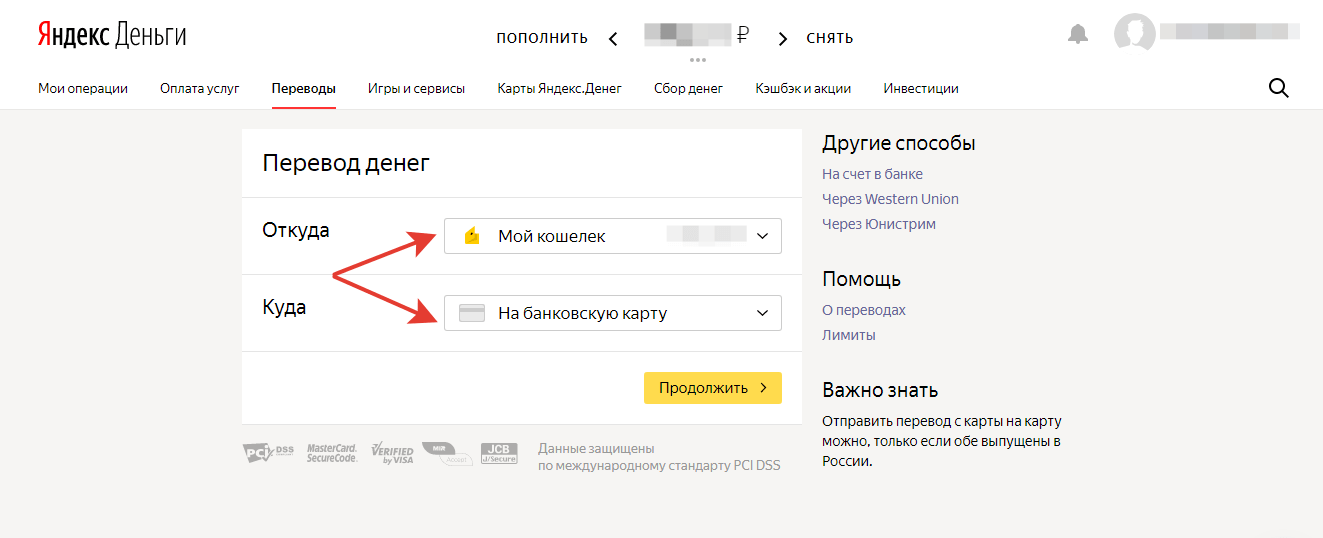
Task: Click the 'Снять' withdraw link
Action: coord(829,38)
